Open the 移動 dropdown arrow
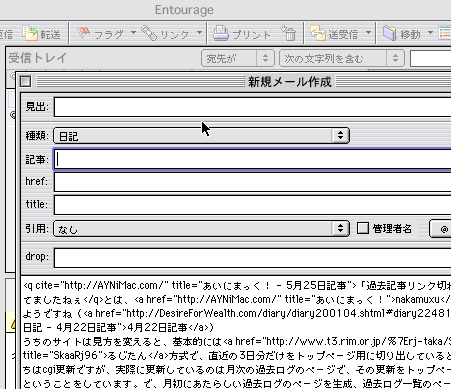Viewport: 451px width, 389px height. tap(430, 33)
